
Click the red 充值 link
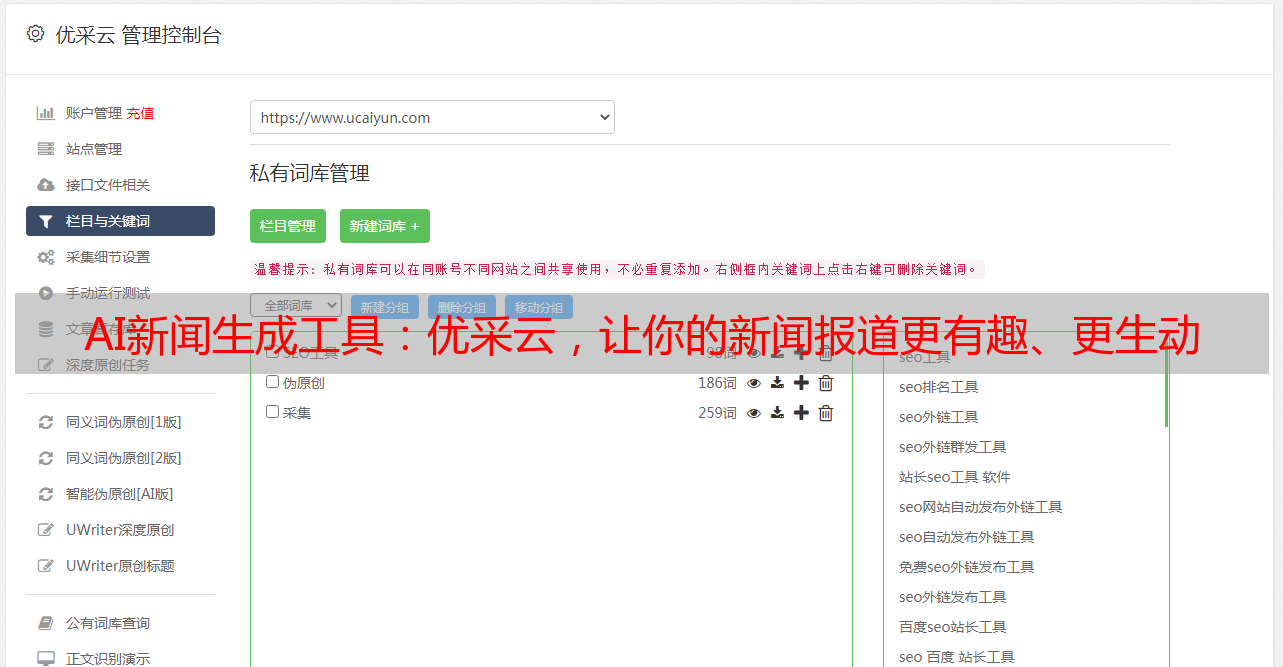pyautogui.click(x=140, y=113)
